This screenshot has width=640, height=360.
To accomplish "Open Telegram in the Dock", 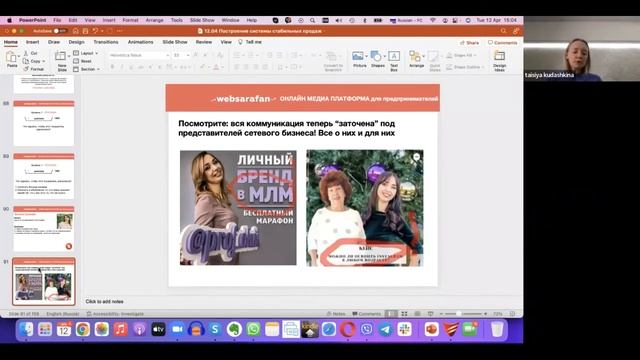I will click(x=385, y=329).
